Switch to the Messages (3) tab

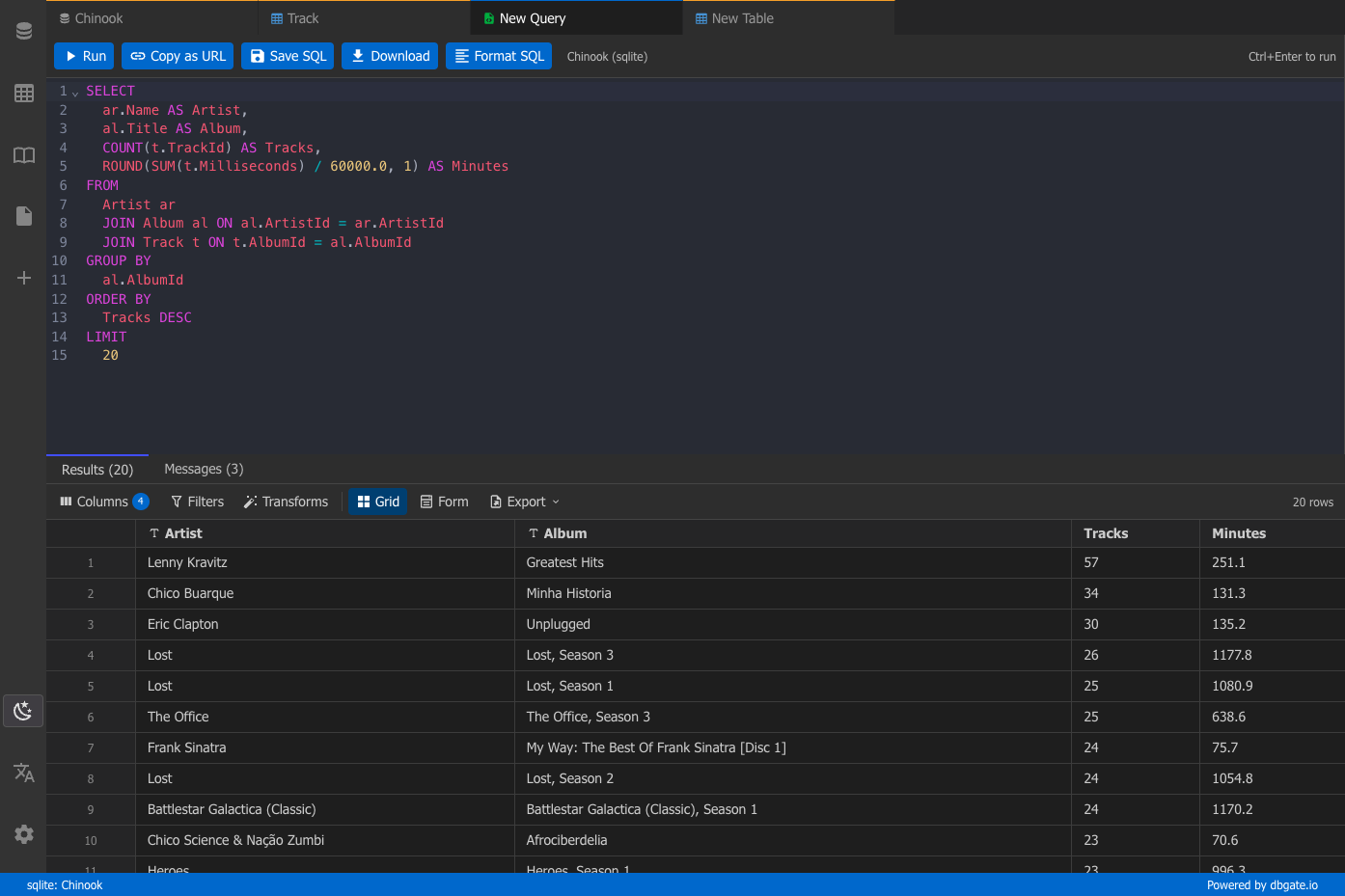pos(204,469)
